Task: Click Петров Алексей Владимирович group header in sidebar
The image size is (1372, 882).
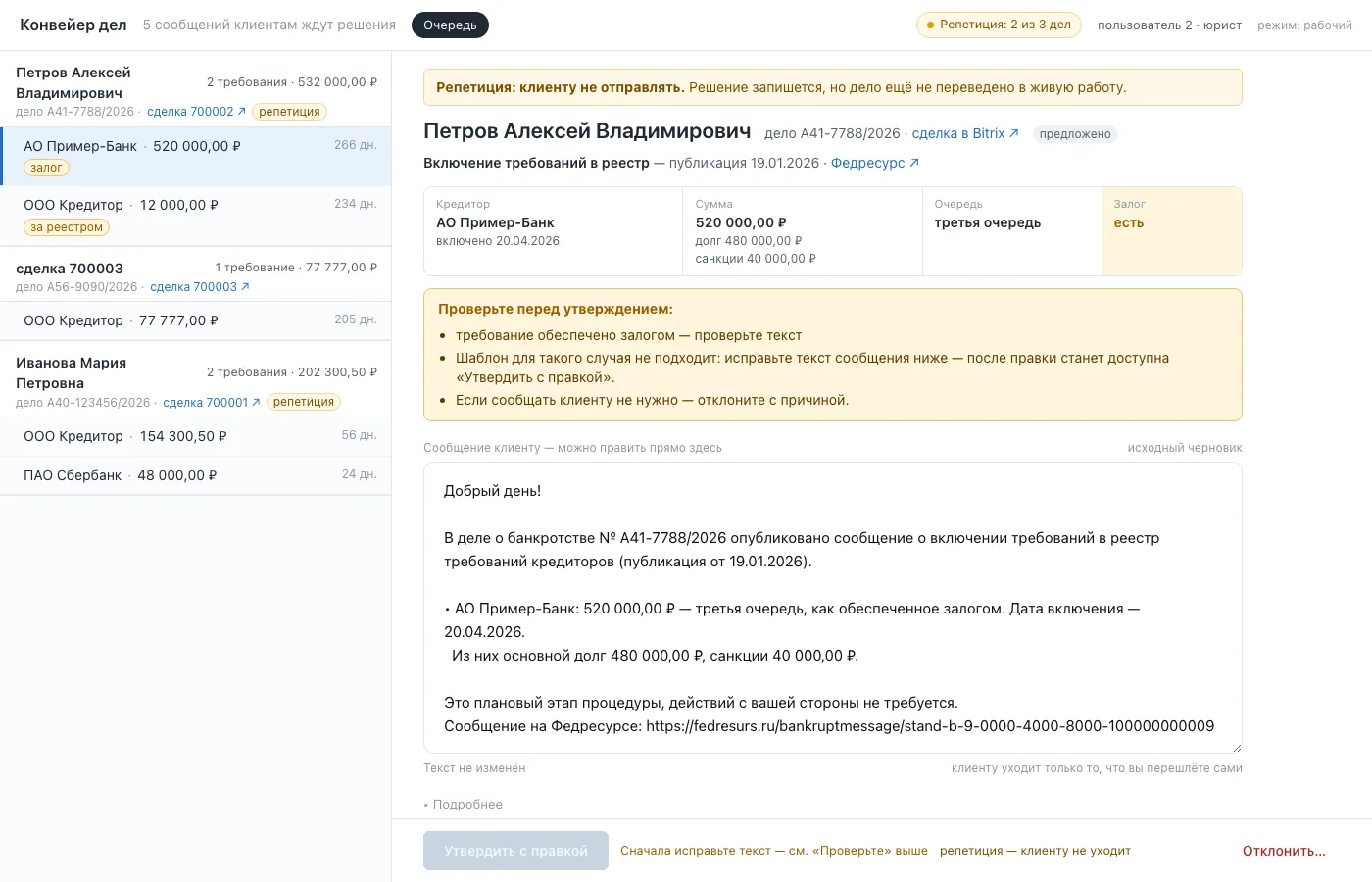Action: (x=196, y=90)
